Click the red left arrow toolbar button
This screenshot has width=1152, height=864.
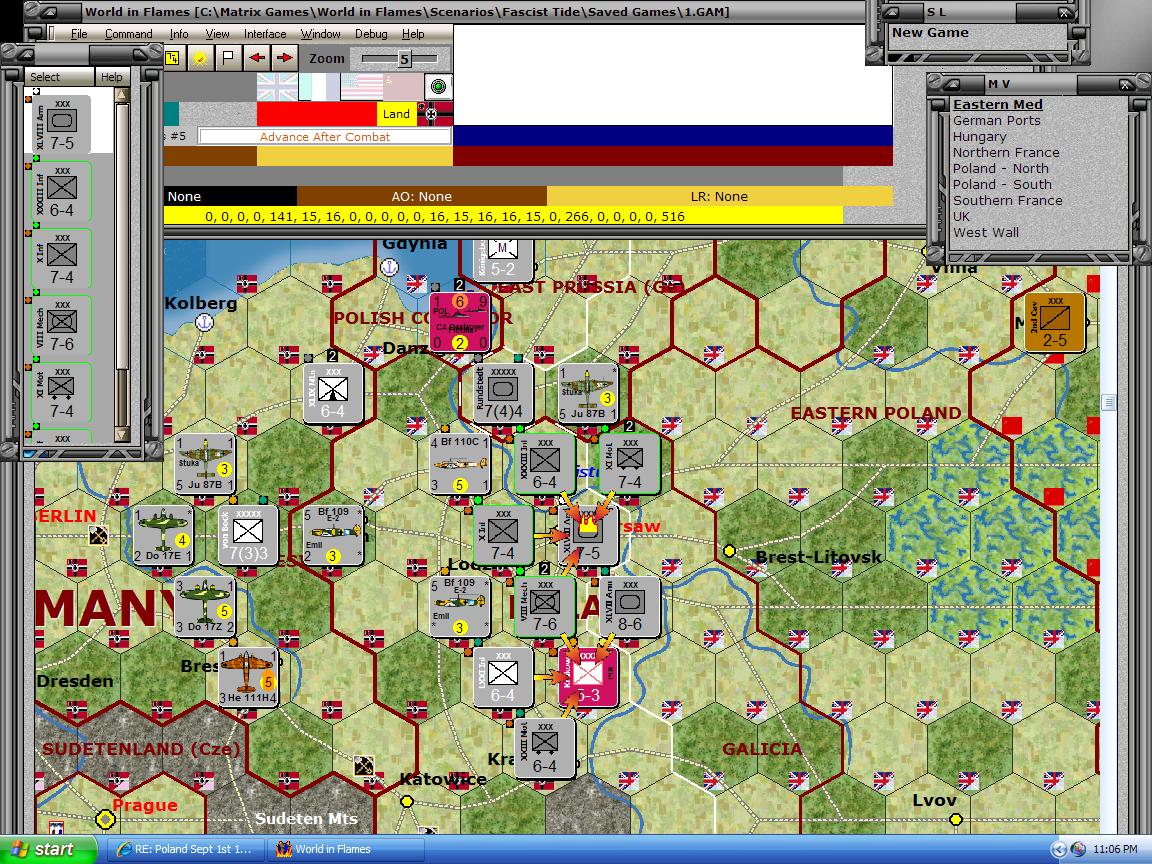point(256,57)
